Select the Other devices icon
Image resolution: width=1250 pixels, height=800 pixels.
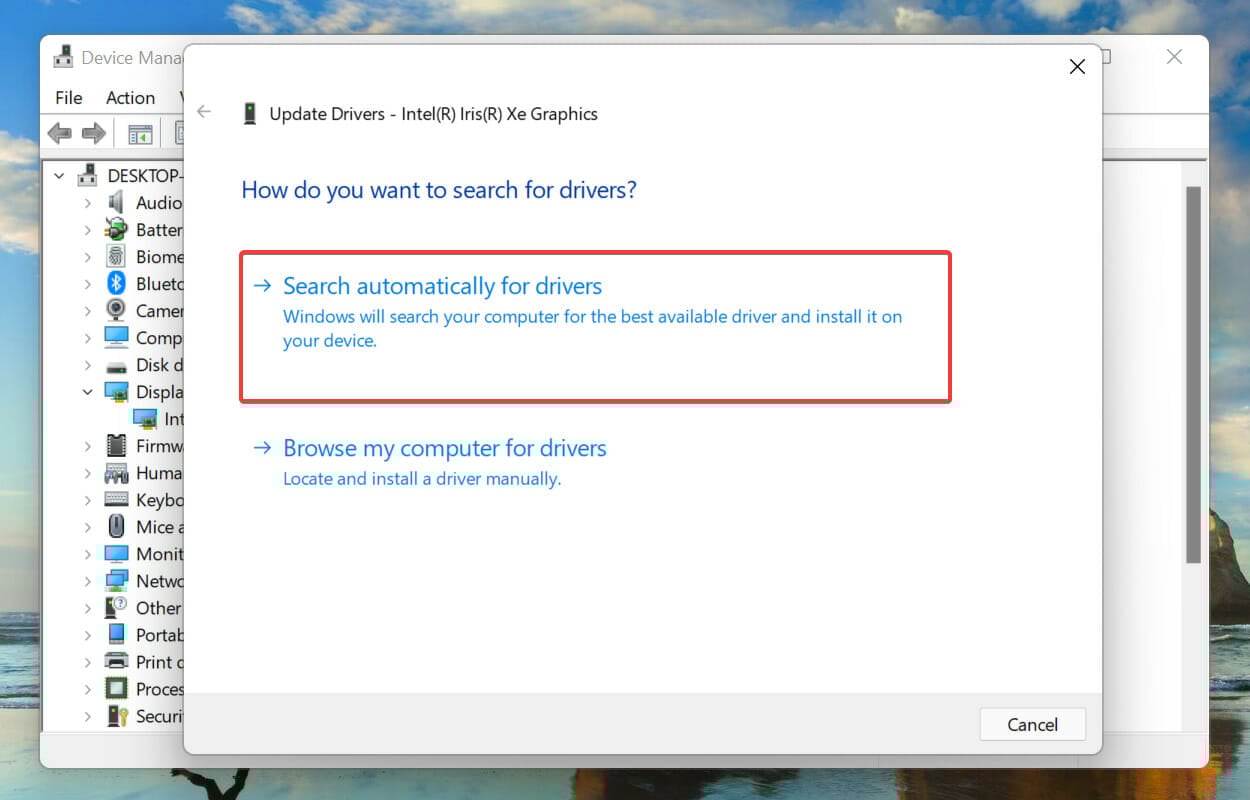(x=117, y=608)
